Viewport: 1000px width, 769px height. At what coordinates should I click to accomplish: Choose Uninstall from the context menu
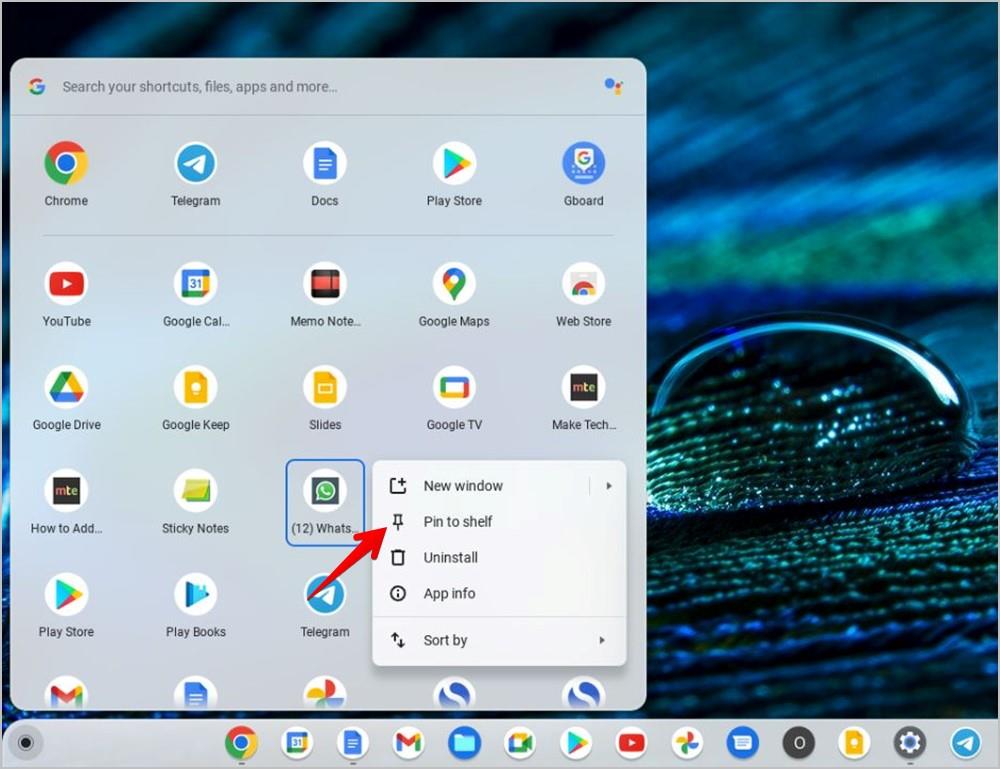point(499,557)
